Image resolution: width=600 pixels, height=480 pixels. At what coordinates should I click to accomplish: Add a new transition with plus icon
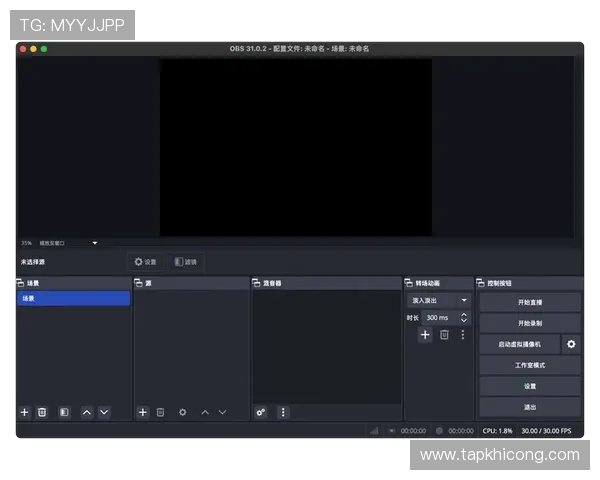pos(425,335)
